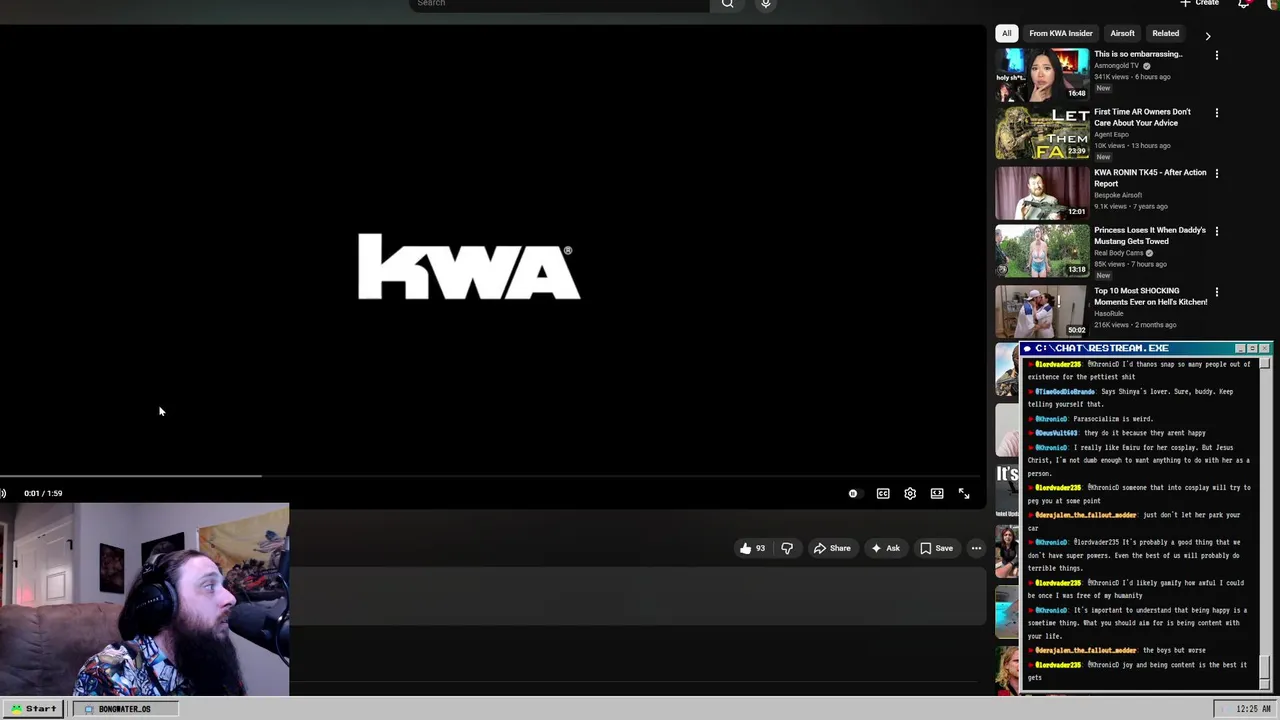This screenshot has height=720, width=1280.
Task: Click the chat window scrollbar up arrow
Action: point(1265,363)
